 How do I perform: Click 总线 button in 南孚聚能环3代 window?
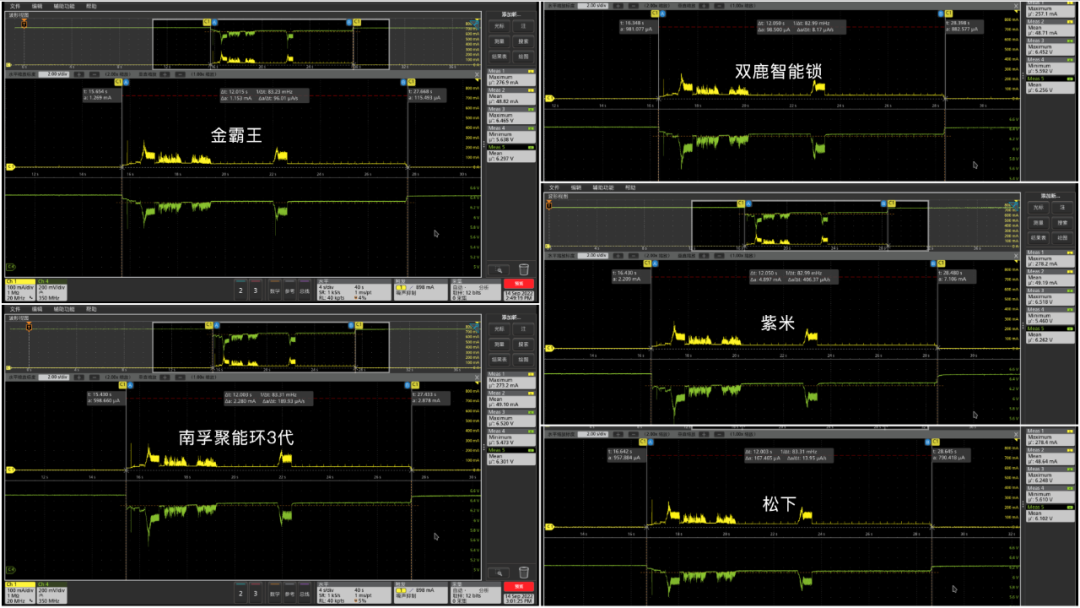pos(304,594)
